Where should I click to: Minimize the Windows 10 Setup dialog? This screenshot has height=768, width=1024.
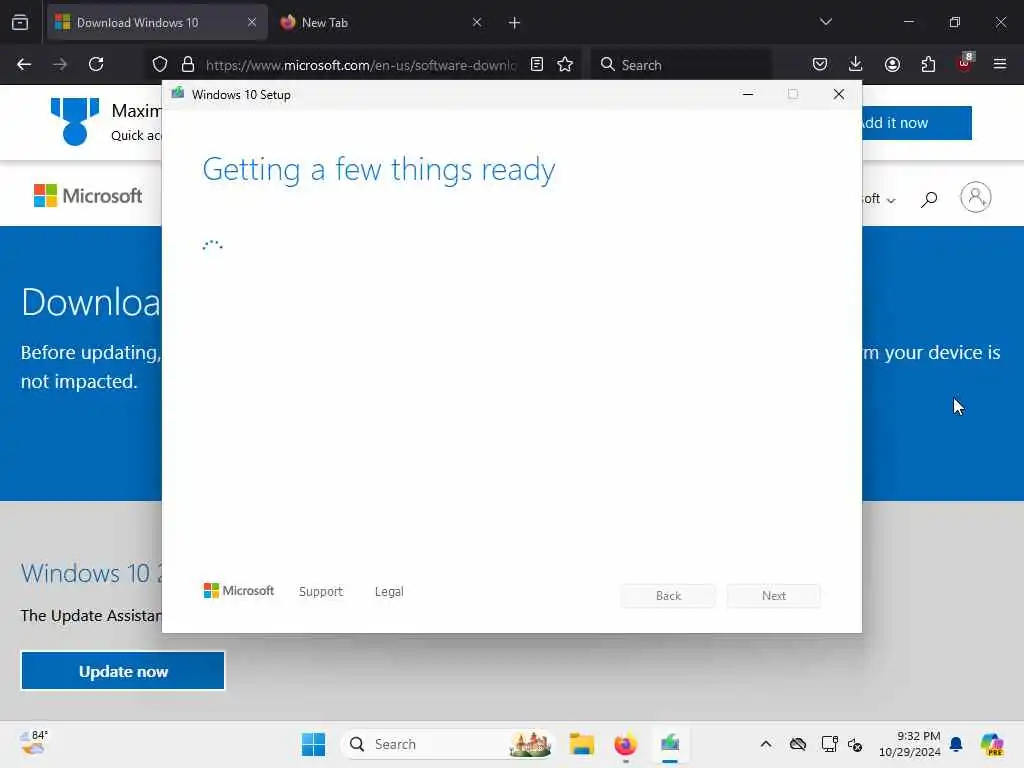click(748, 94)
